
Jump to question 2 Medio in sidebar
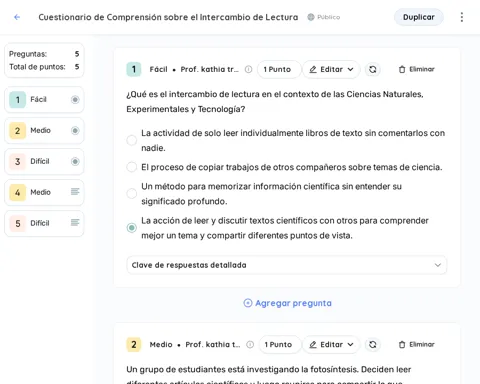coord(44,131)
